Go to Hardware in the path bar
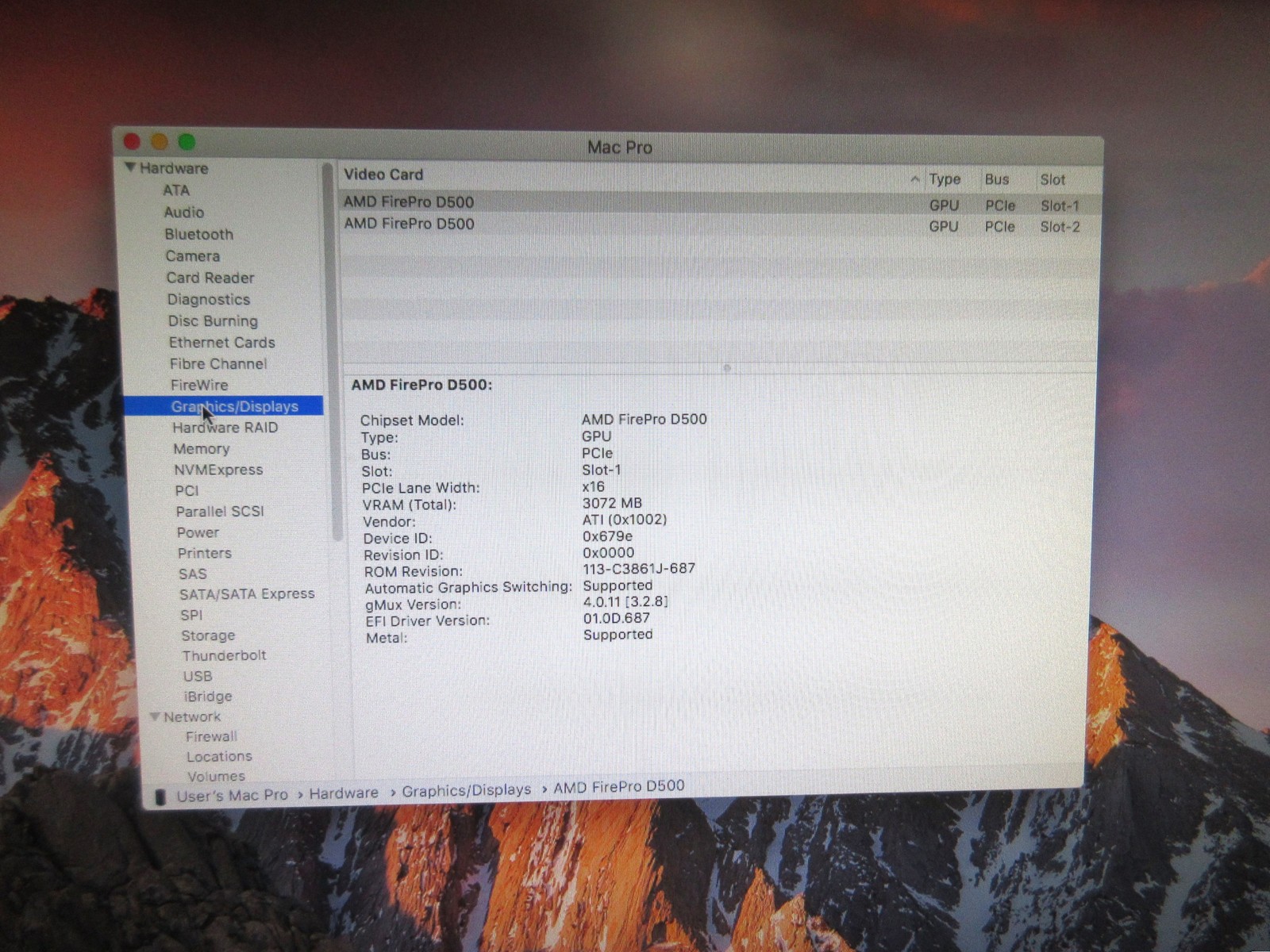1270x952 pixels. [344, 793]
